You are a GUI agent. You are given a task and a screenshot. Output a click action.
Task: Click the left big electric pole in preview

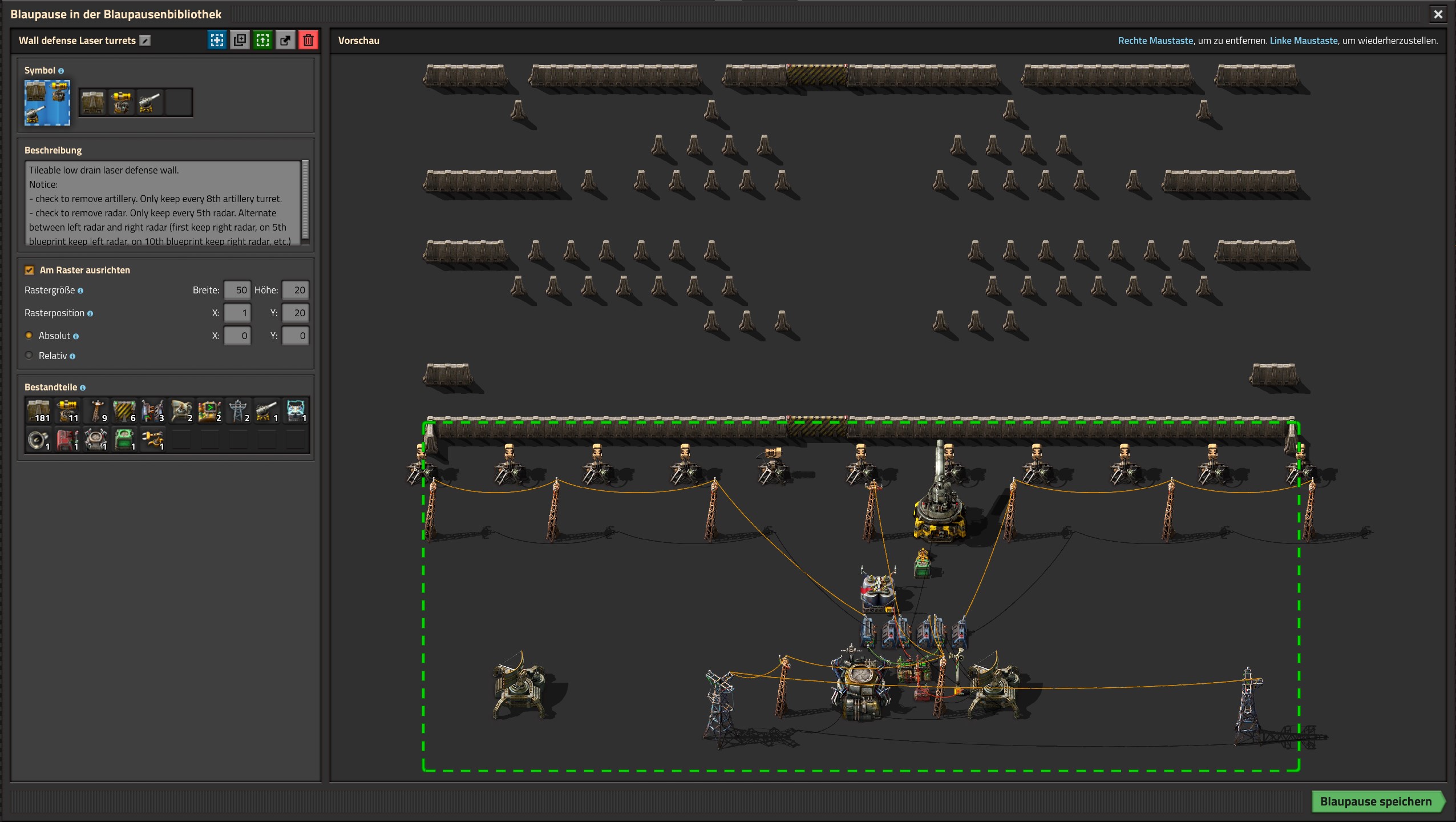(x=720, y=709)
